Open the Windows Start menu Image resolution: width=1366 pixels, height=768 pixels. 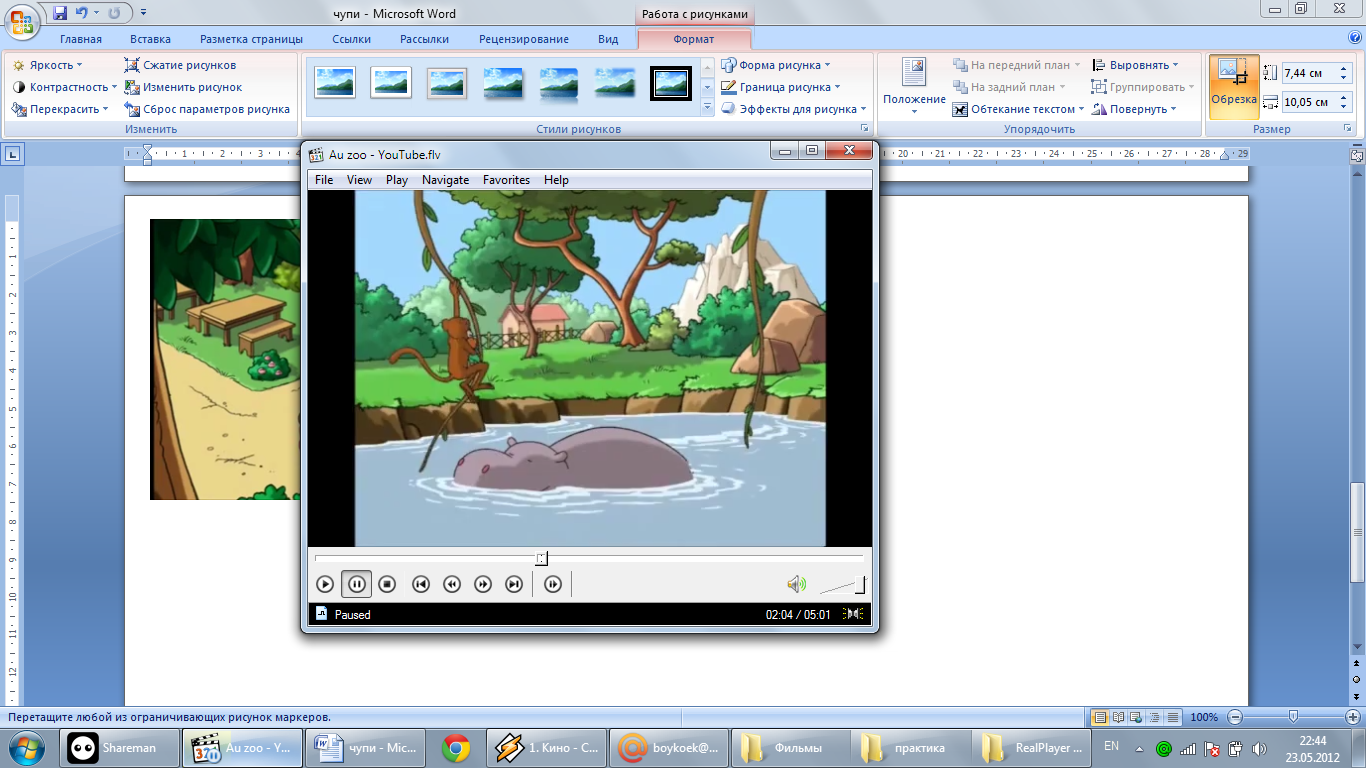(25, 746)
